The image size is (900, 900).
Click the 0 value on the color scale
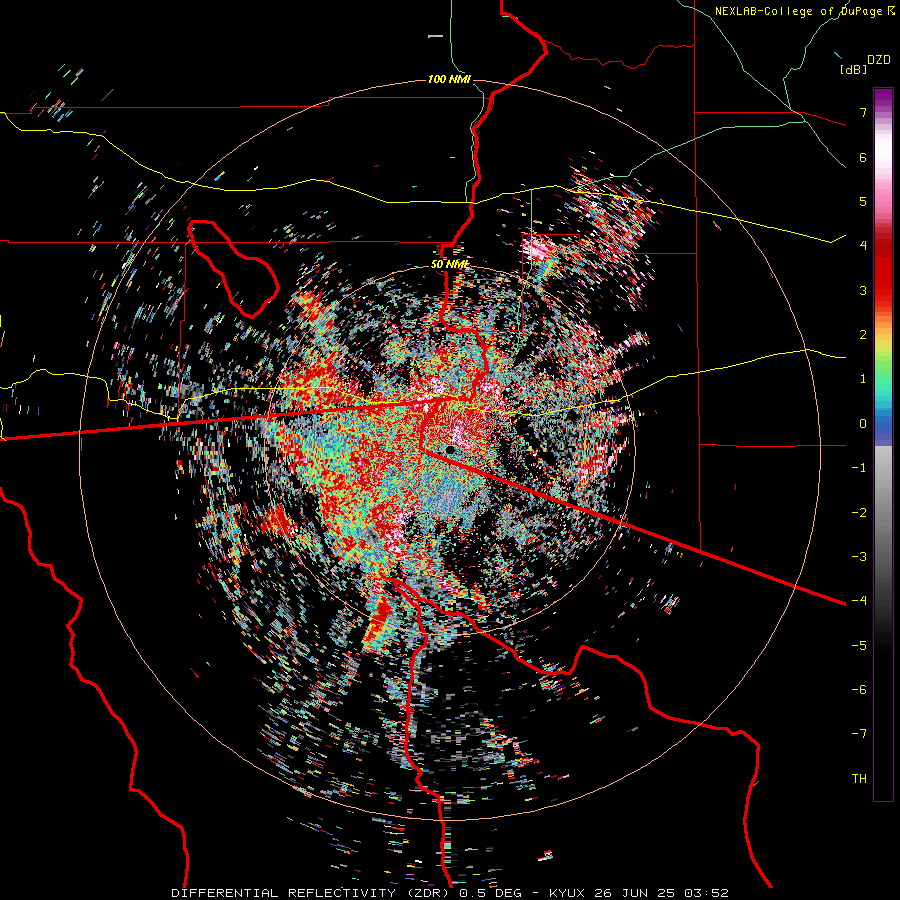pos(863,424)
